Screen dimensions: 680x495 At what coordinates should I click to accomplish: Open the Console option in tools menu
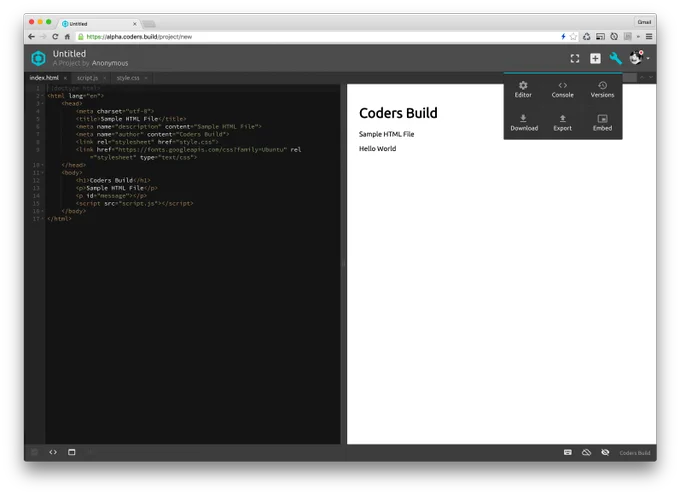pos(562,89)
